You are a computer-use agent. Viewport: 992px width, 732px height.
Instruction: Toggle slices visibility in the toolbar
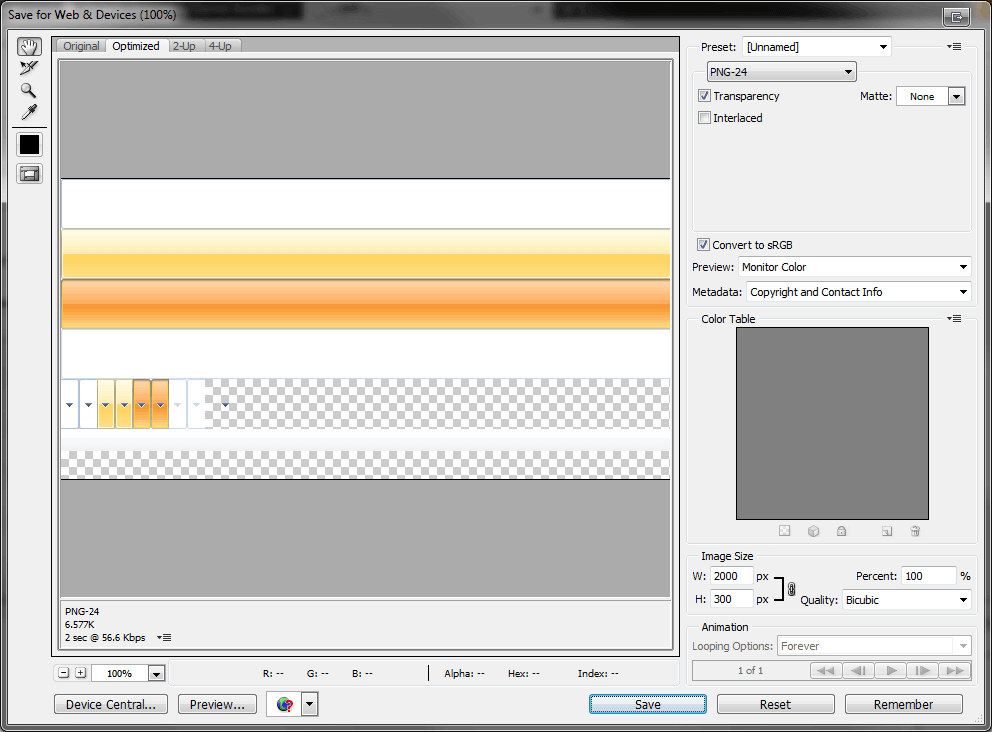(28, 173)
